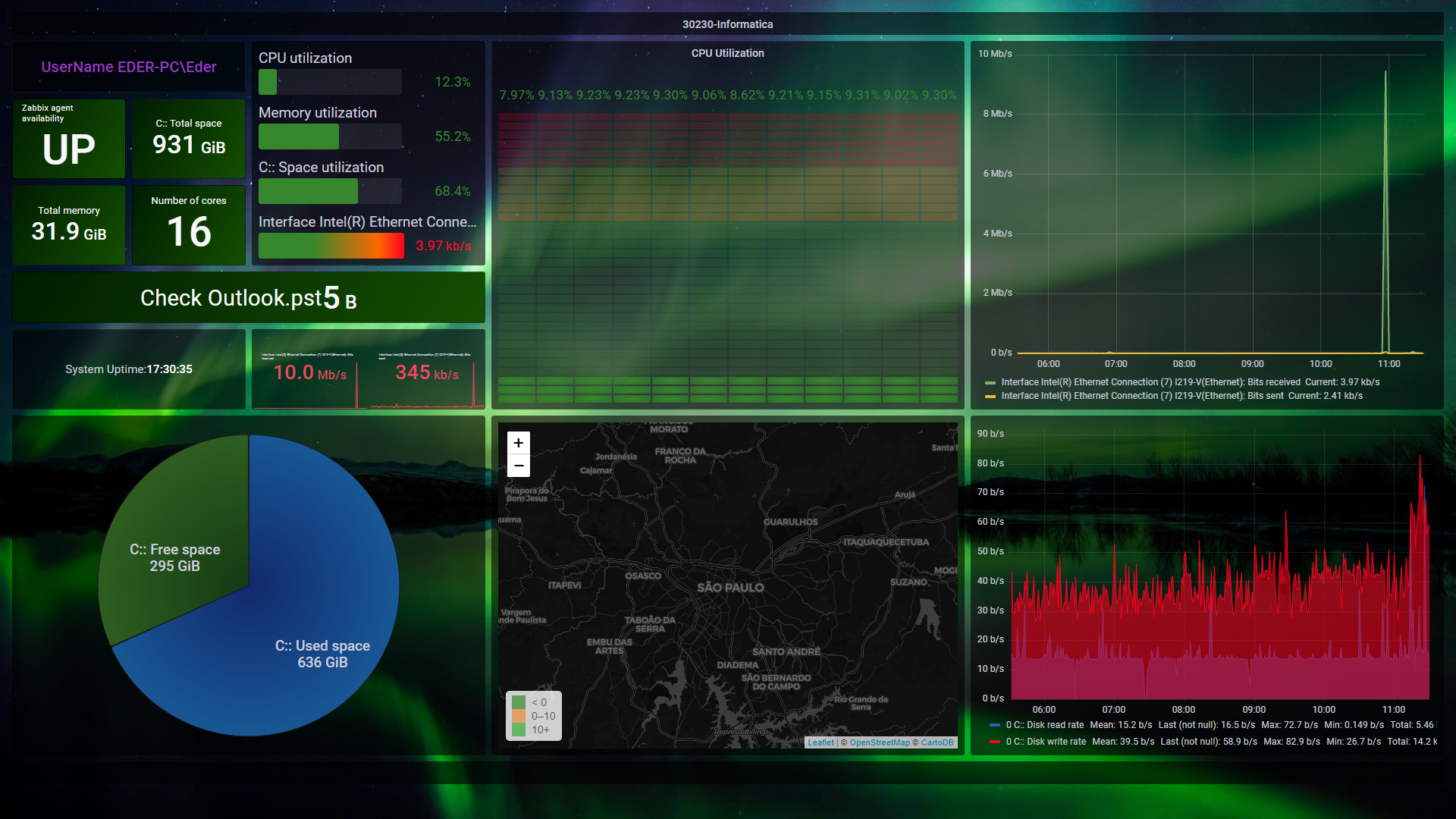This screenshot has width=1456, height=819.
Task: Click the red "Disk write rate" legend marker
Action: coord(995,742)
